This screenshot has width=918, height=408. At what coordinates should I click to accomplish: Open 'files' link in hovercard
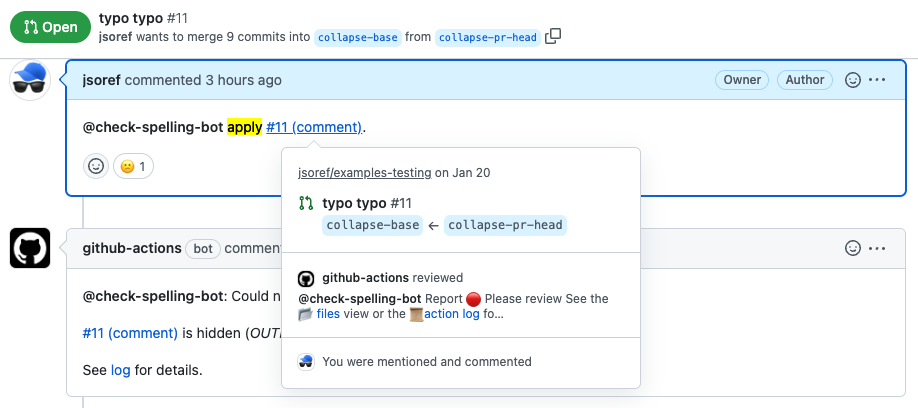pos(328,314)
